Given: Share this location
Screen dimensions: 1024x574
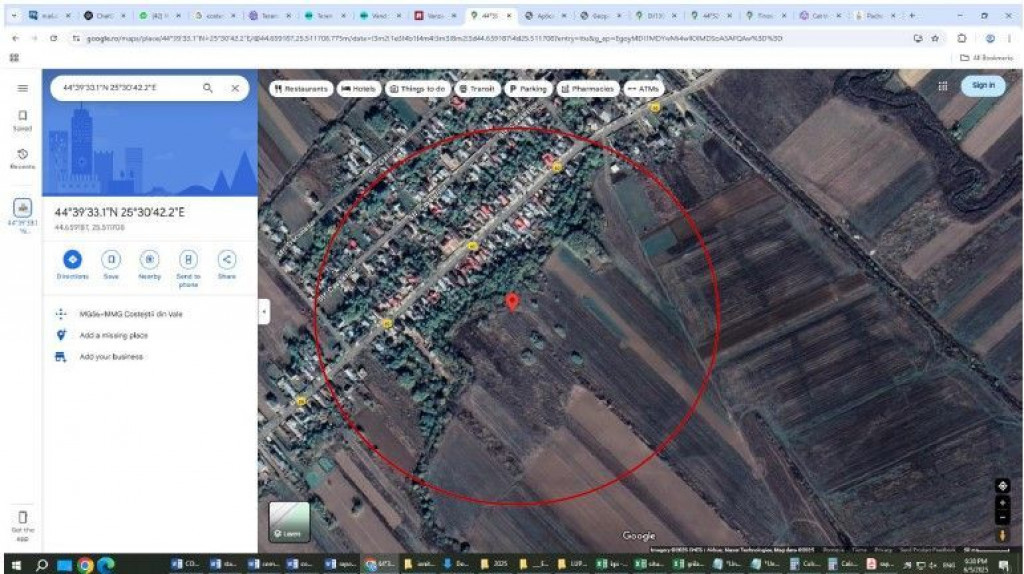Looking at the screenshot, I should point(227,259).
